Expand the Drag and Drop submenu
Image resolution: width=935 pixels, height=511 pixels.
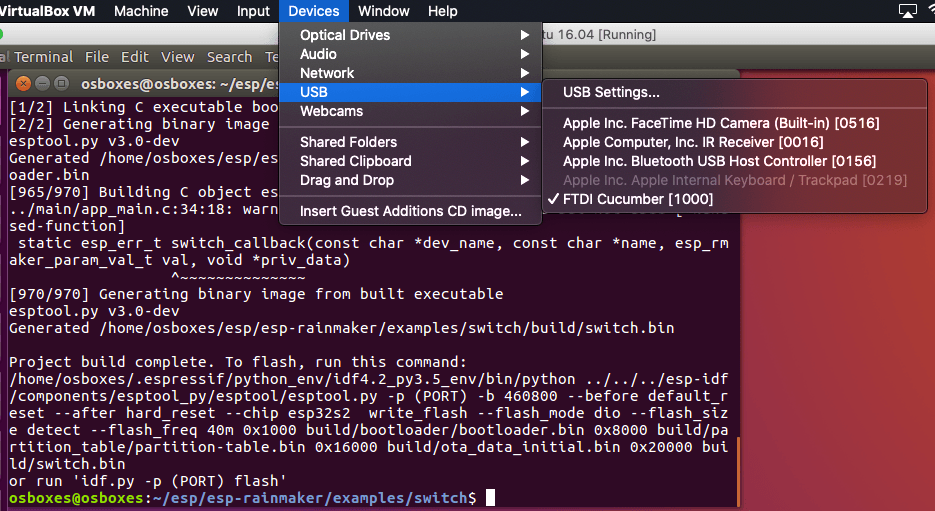(410, 180)
